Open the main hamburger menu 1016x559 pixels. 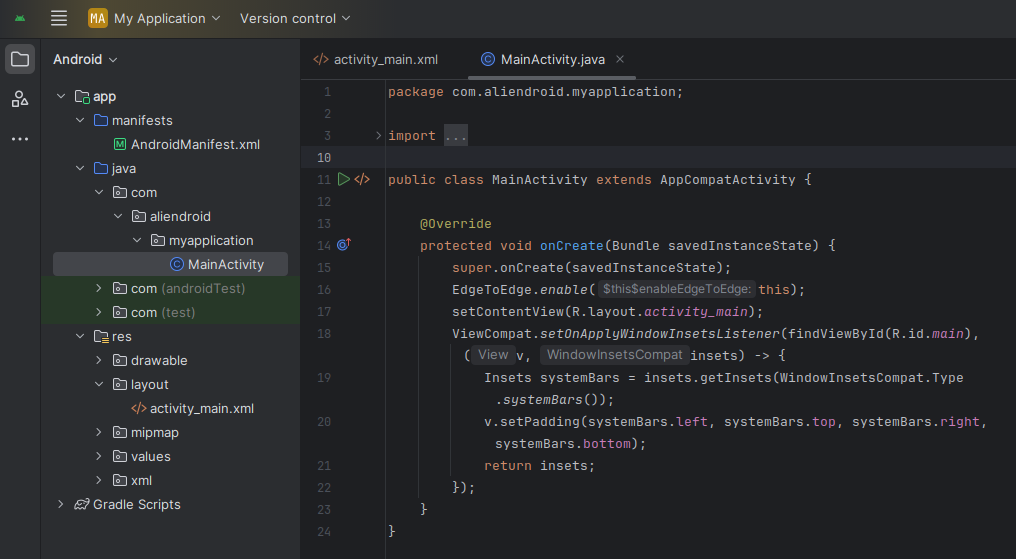pos(59,18)
